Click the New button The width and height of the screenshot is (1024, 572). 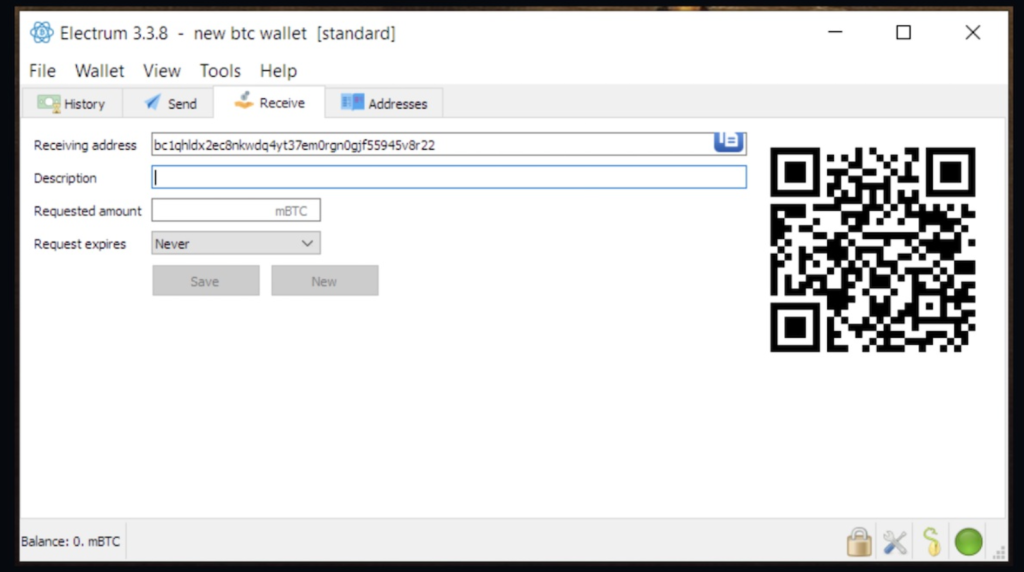click(325, 281)
